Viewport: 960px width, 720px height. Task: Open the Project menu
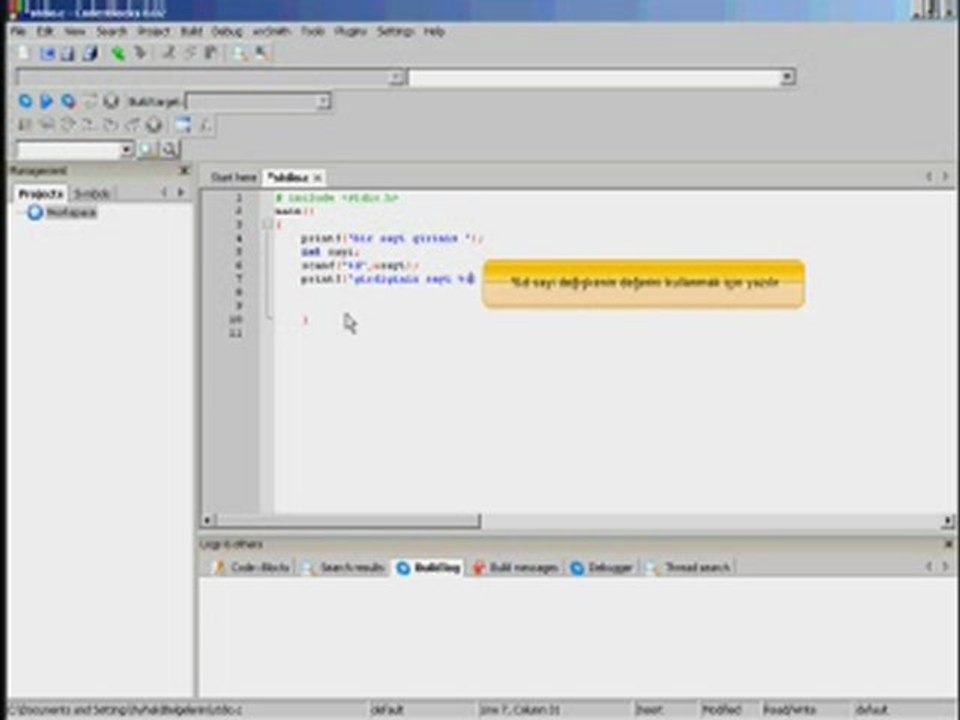click(153, 31)
